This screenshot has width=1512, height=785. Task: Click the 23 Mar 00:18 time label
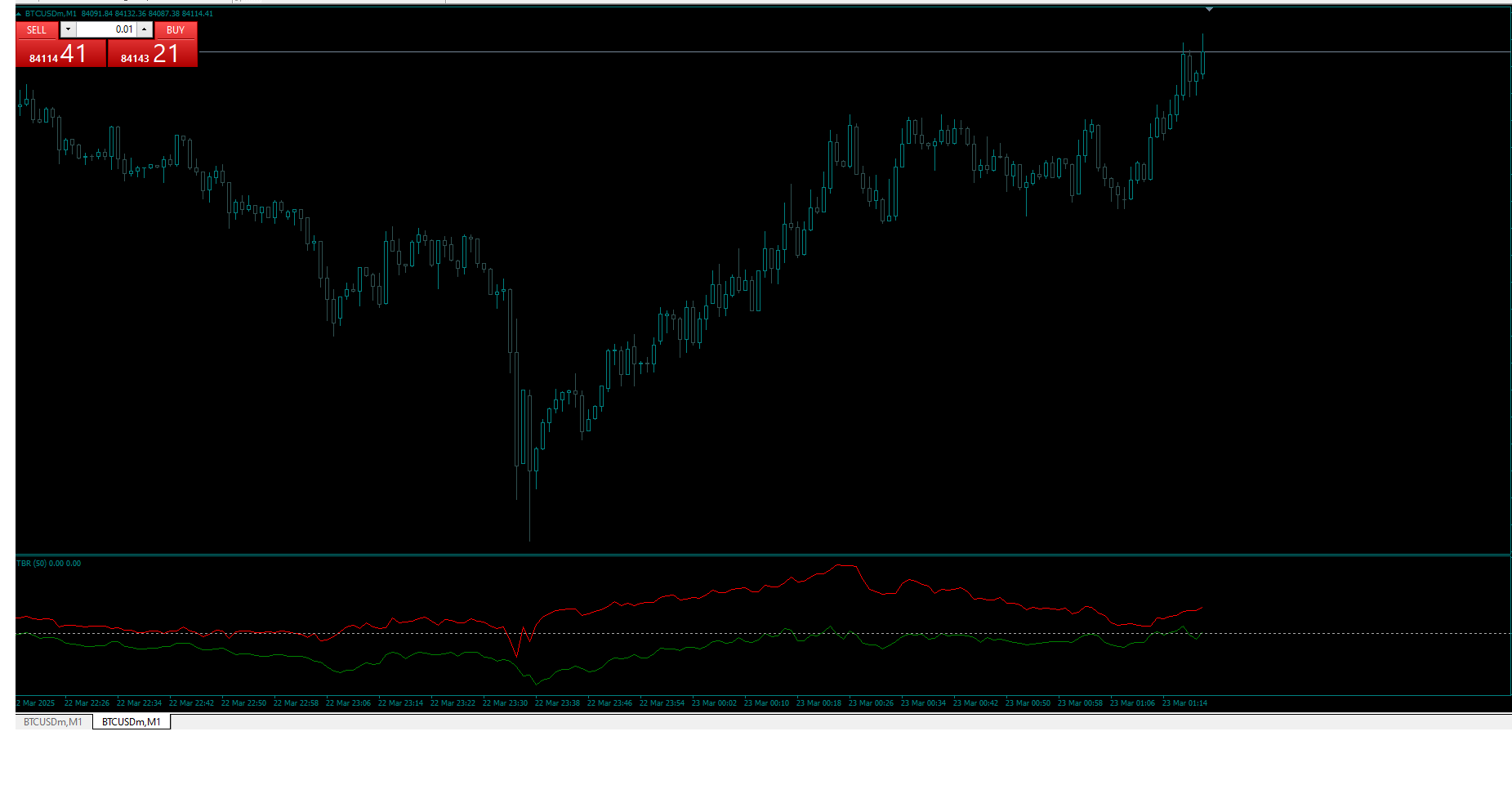818,703
